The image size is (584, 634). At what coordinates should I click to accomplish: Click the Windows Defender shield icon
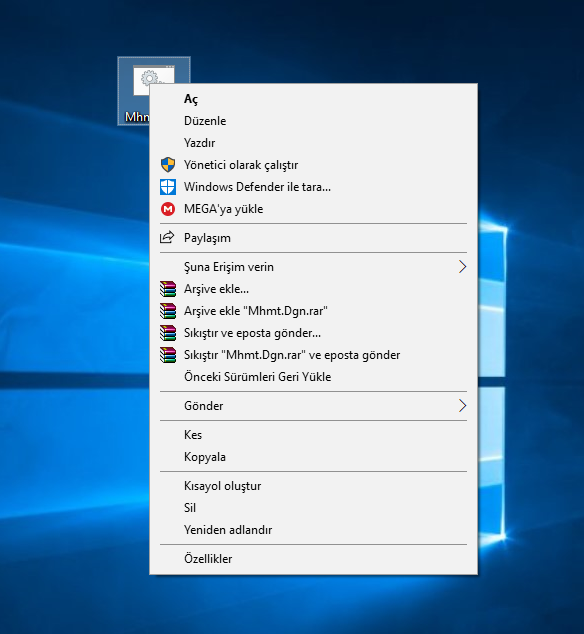click(x=168, y=187)
